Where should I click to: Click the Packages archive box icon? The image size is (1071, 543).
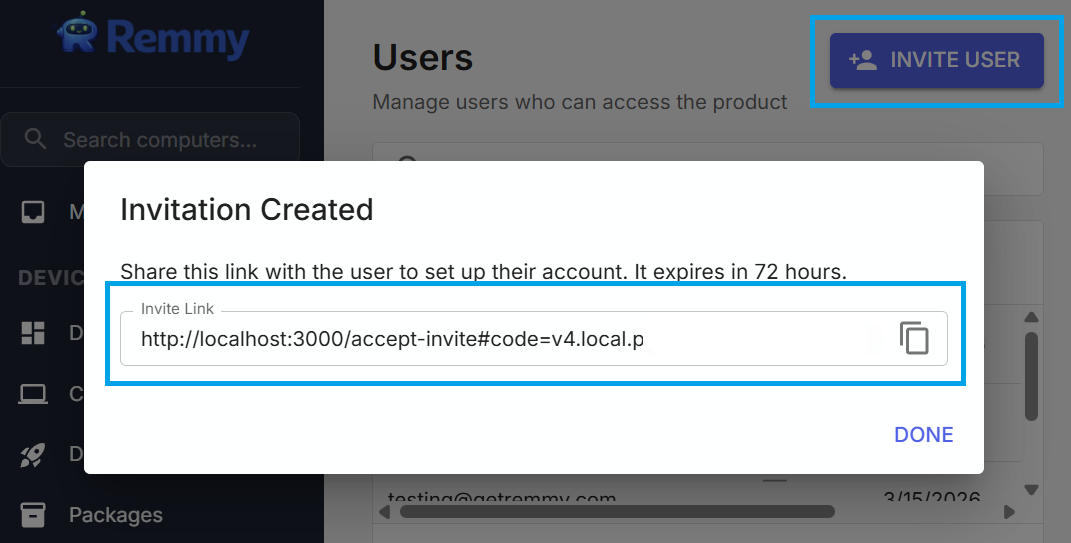pyautogui.click(x=33, y=515)
